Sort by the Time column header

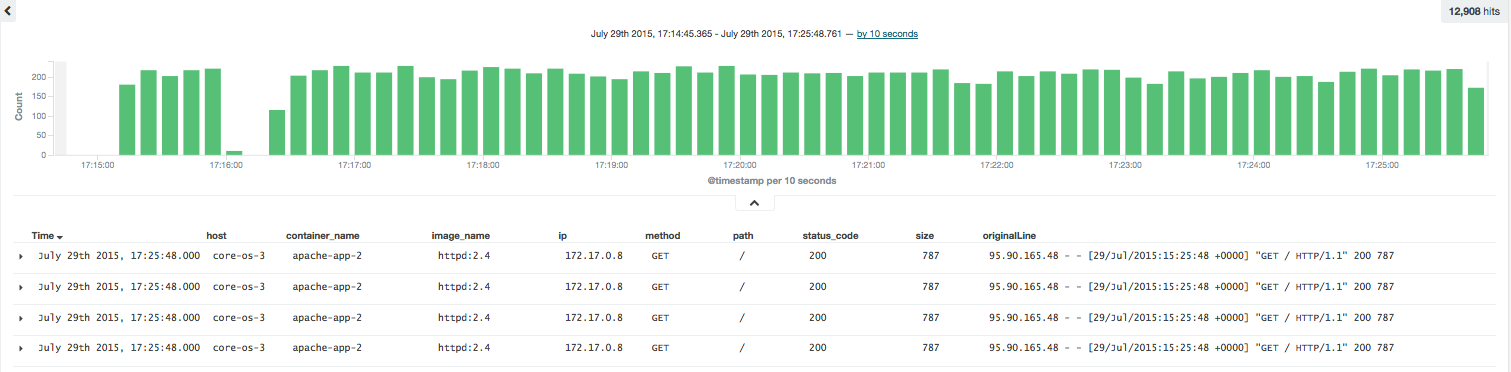pos(43,236)
